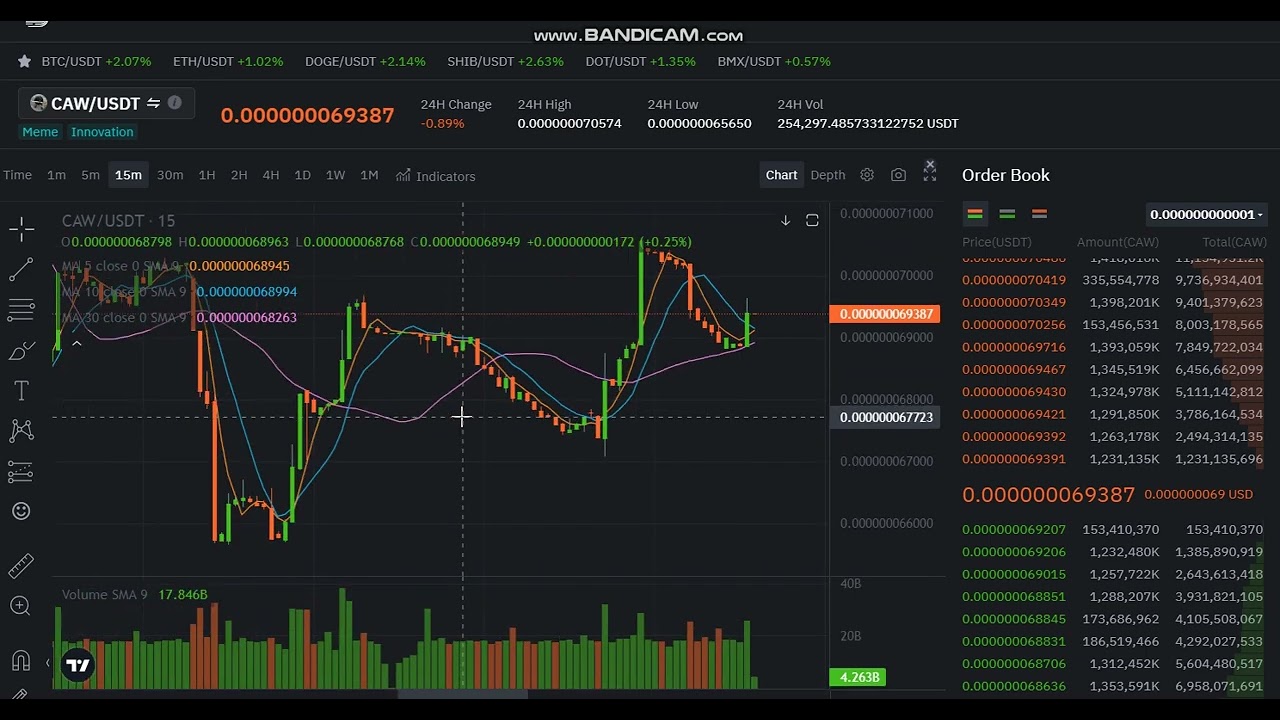1280x720 pixels.
Task: Select the zoom in tool
Action: 21,605
